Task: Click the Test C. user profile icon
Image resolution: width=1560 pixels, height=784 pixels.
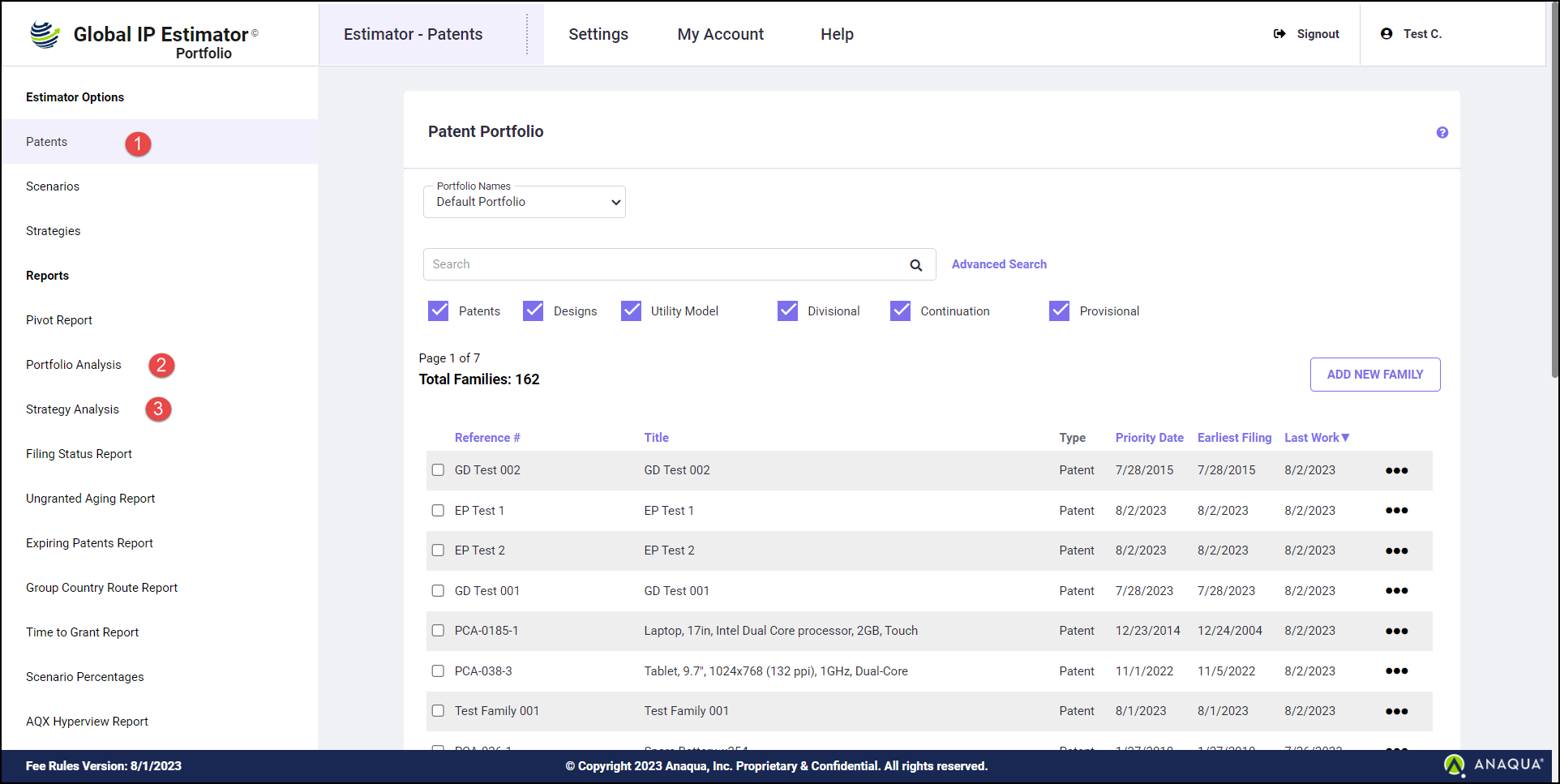Action: (x=1386, y=34)
